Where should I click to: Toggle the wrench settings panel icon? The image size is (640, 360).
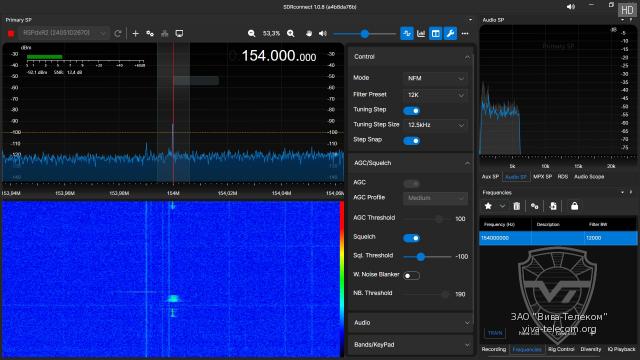coord(450,33)
